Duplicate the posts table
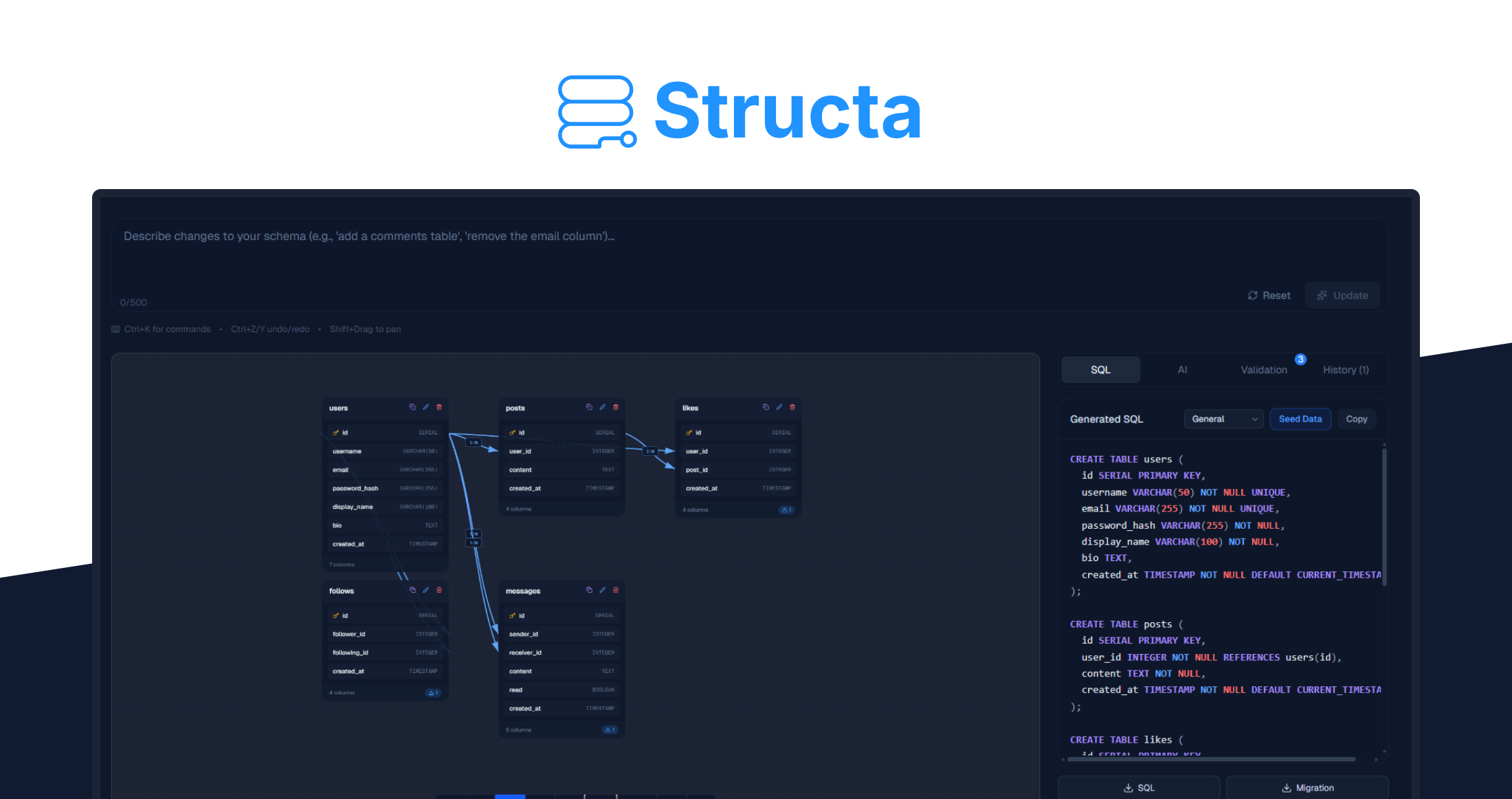Image resolution: width=1512 pixels, height=799 pixels. (x=589, y=407)
